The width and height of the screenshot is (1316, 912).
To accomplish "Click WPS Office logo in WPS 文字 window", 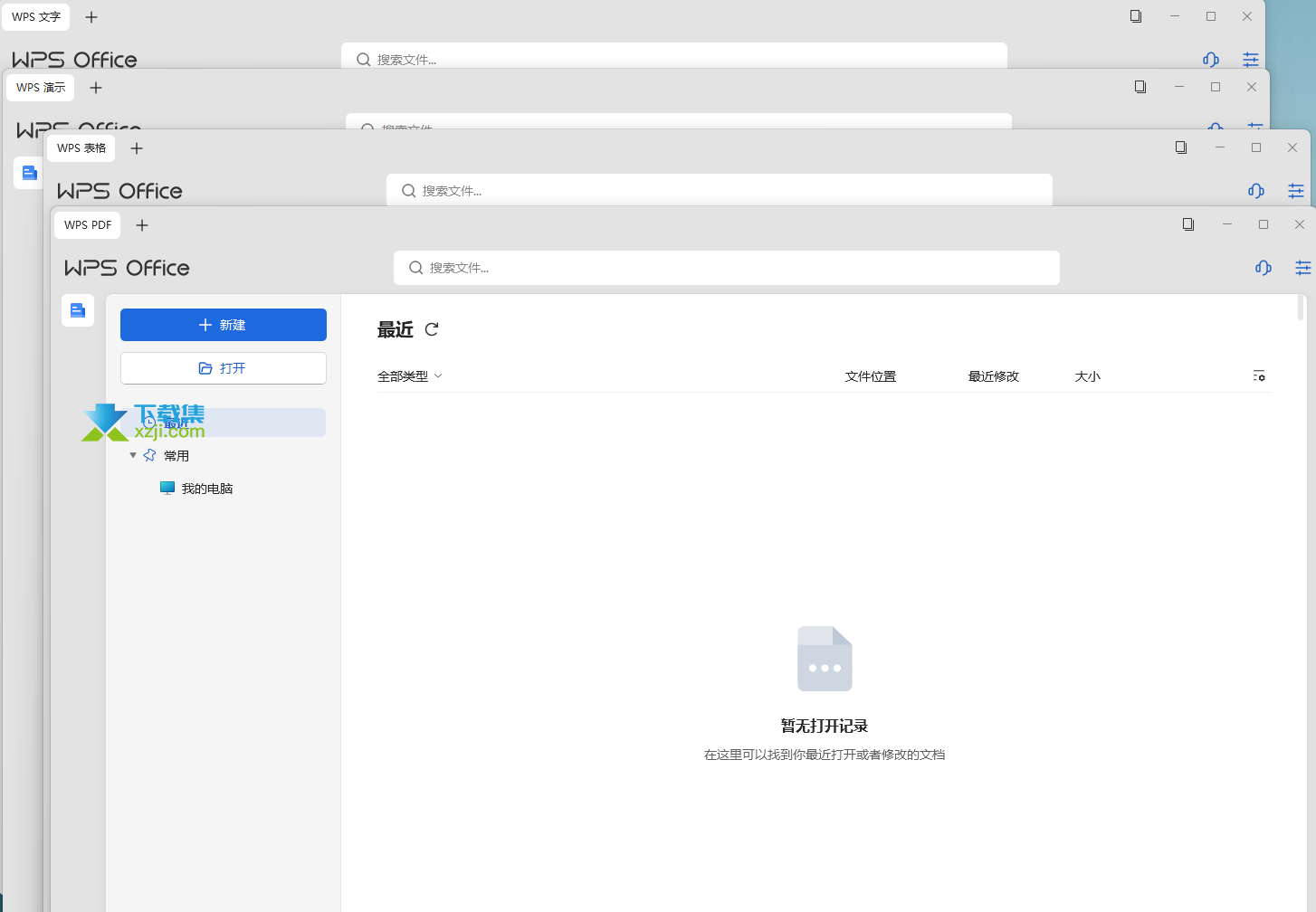I will tap(74, 60).
